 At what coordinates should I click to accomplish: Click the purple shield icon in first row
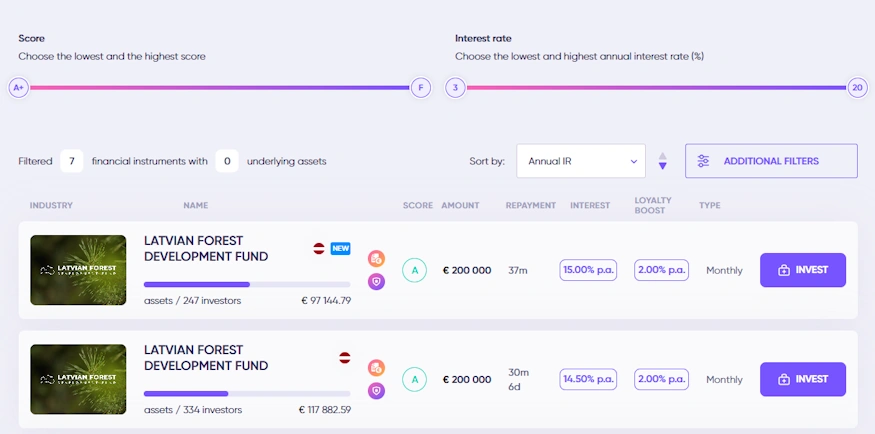click(x=376, y=281)
